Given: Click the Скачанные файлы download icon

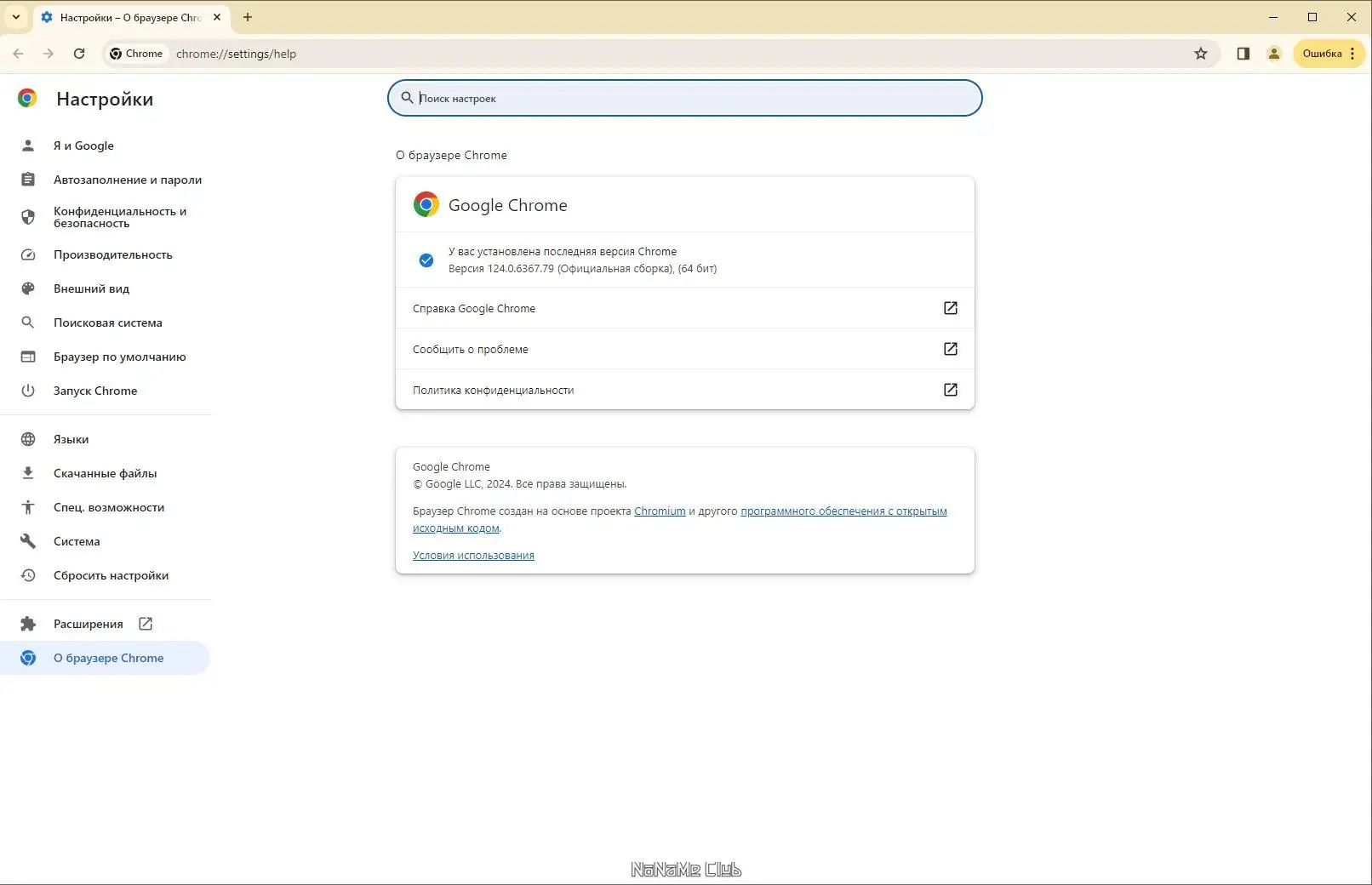Looking at the screenshot, I should (x=28, y=473).
